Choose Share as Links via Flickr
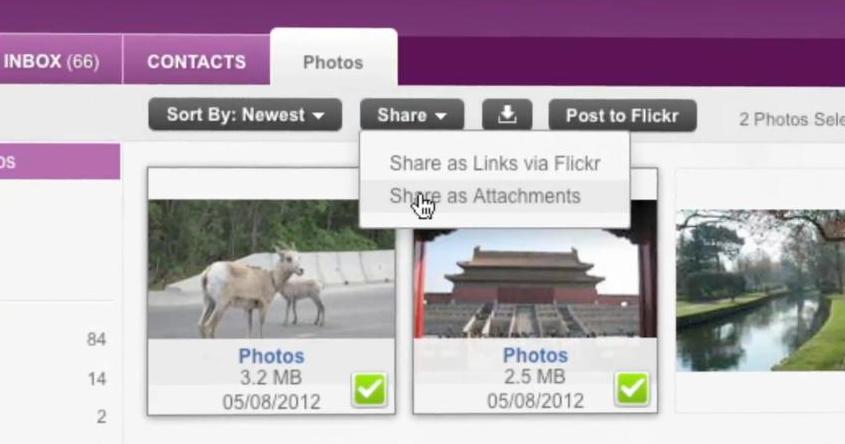 [x=495, y=163]
